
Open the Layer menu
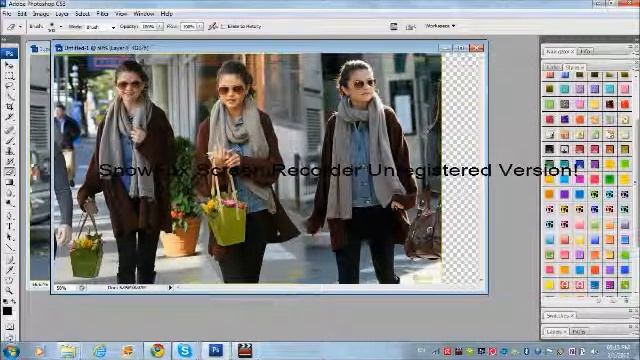pyautogui.click(x=62, y=14)
